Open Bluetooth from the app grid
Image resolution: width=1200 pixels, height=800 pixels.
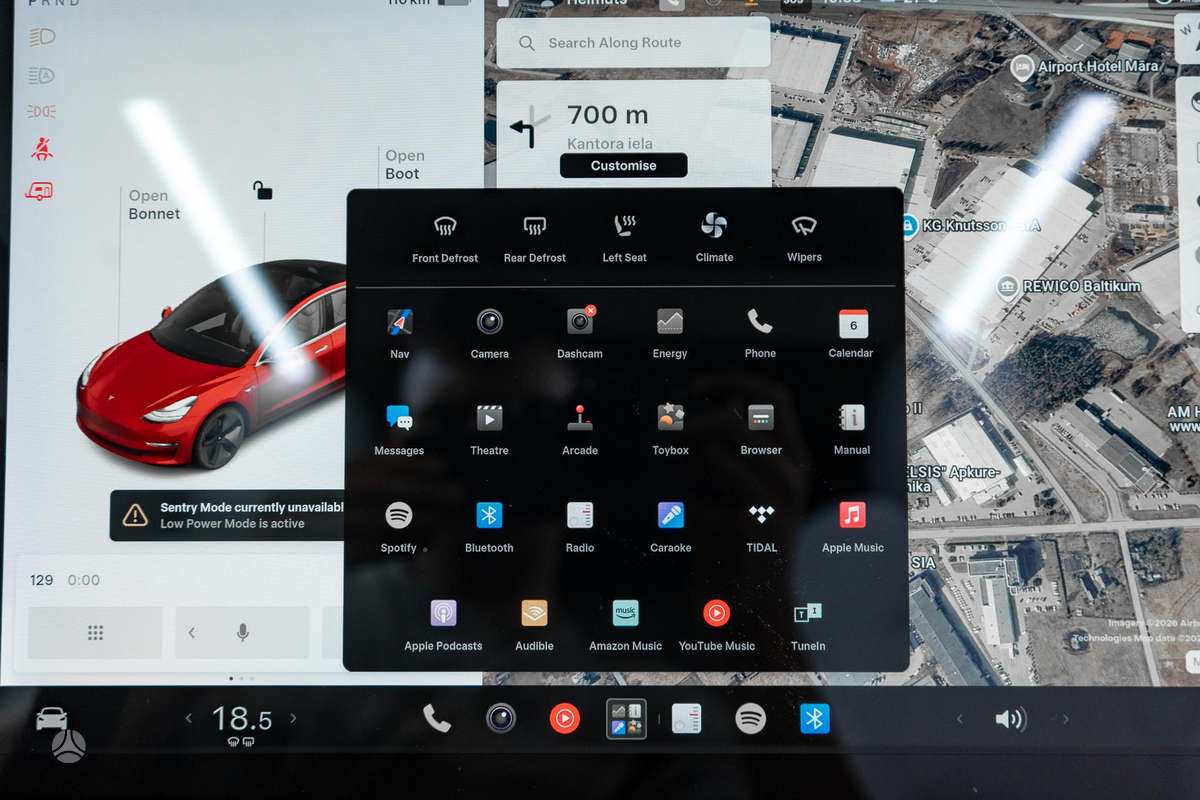489,528
